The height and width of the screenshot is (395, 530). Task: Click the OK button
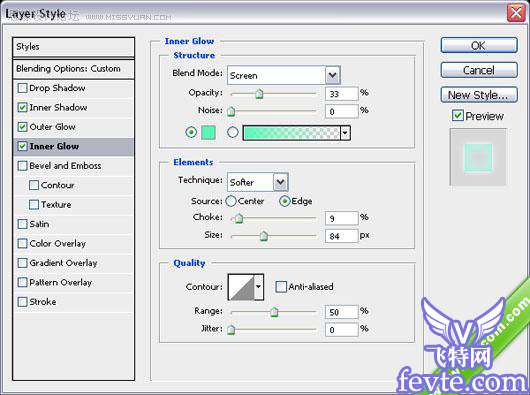point(479,45)
